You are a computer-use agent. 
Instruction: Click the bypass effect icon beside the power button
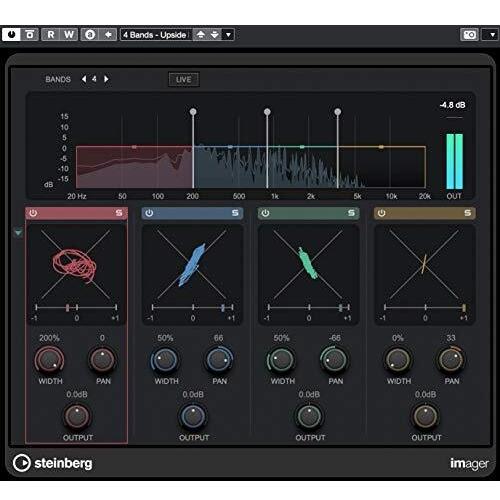pyautogui.click(x=30, y=34)
